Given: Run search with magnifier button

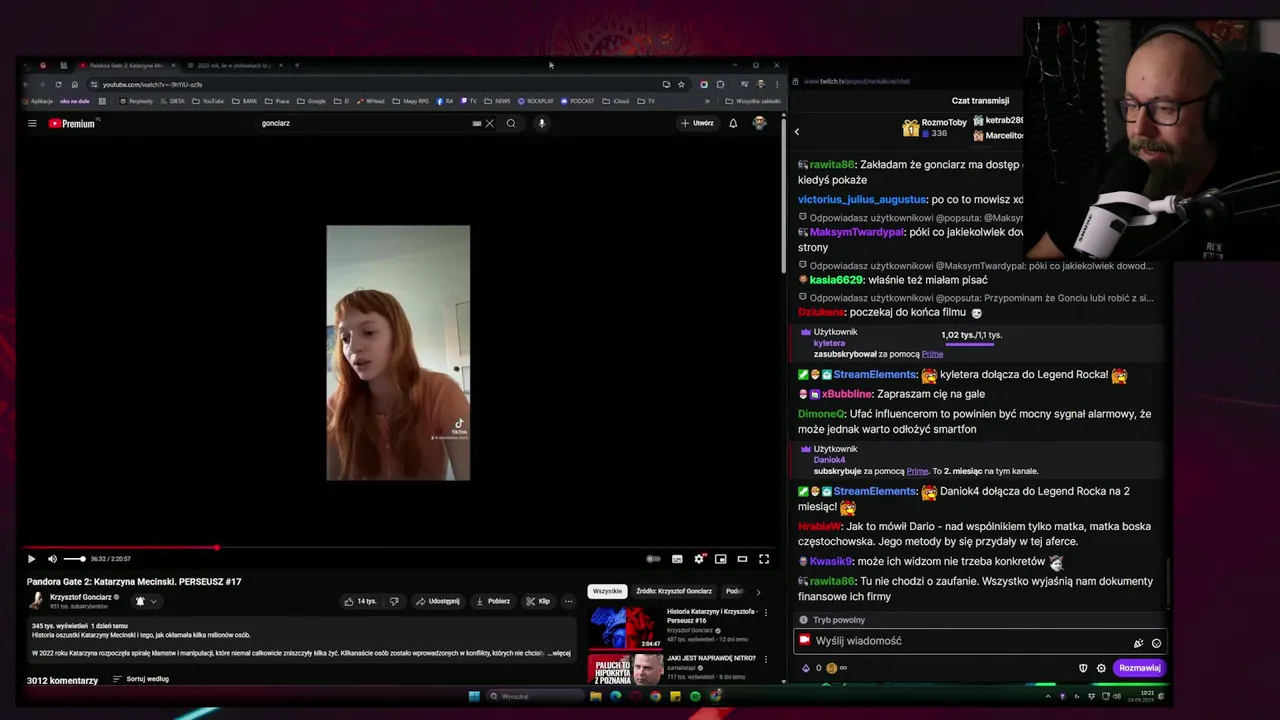Looking at the screenshot, I should pyautogui.click(x=511, y=123).
